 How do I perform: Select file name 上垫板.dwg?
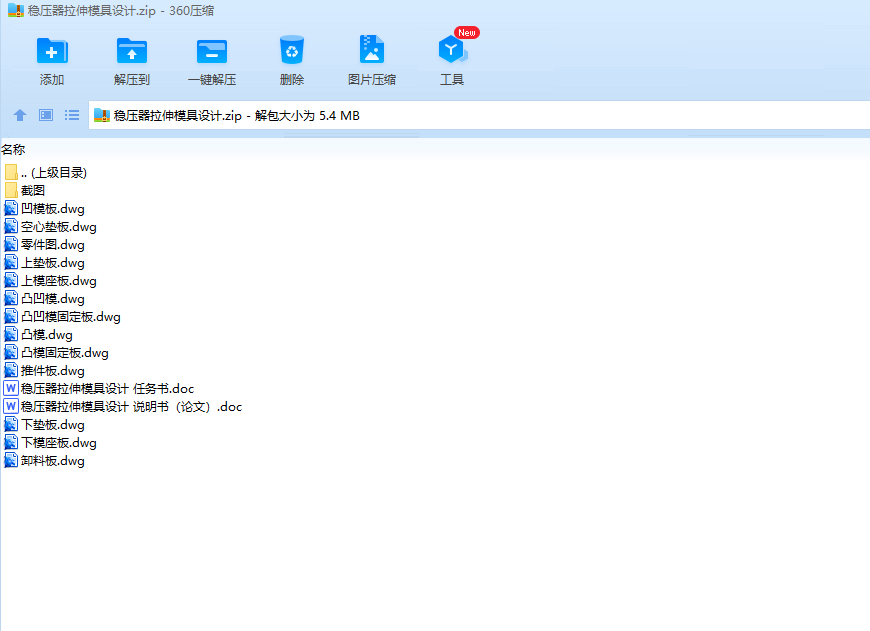coord(53,263)
